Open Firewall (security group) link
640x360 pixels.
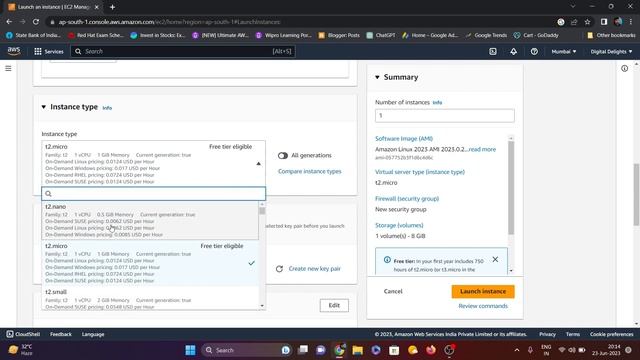407,199
